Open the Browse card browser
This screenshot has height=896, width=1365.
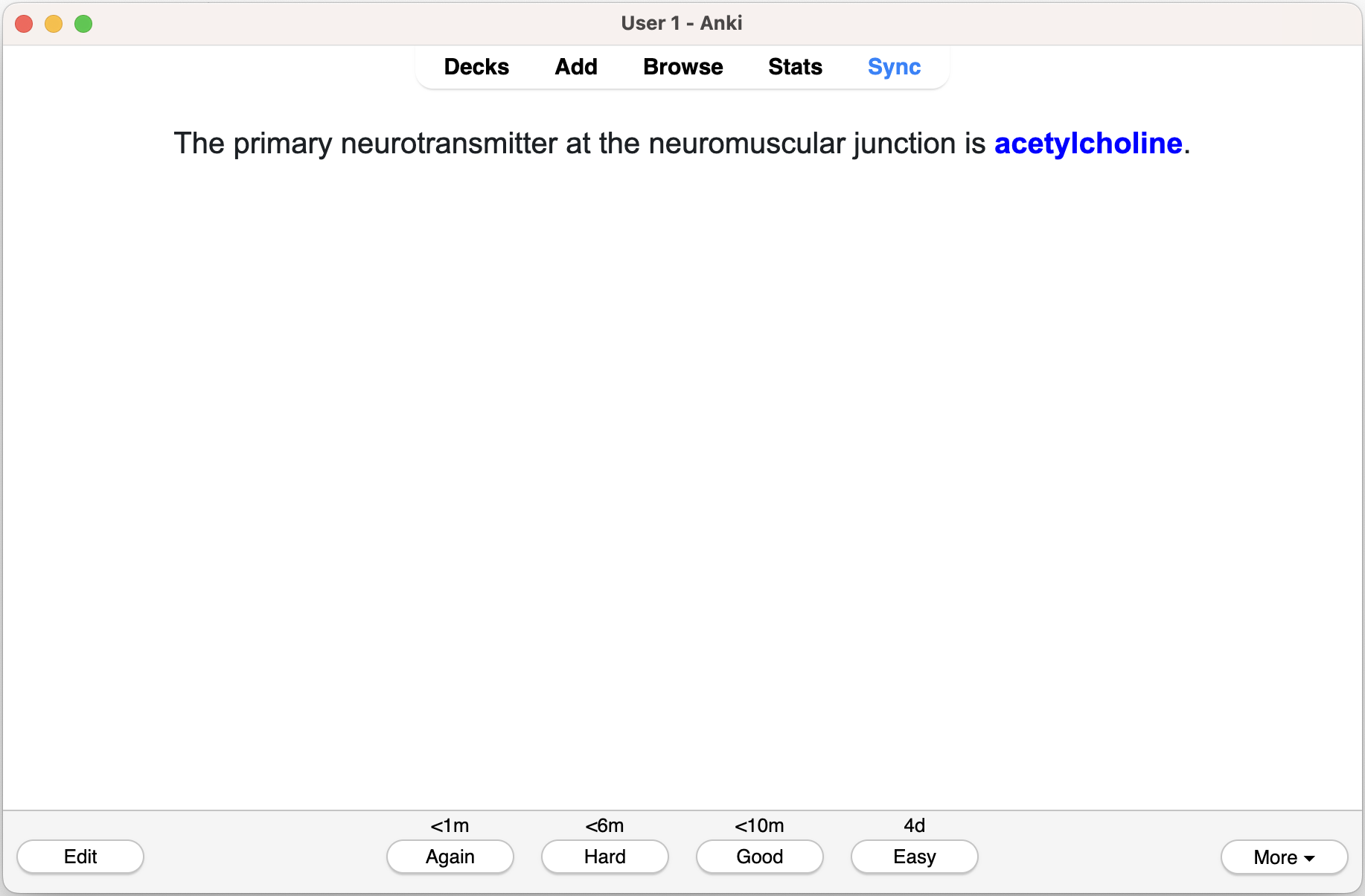[682, 67]
